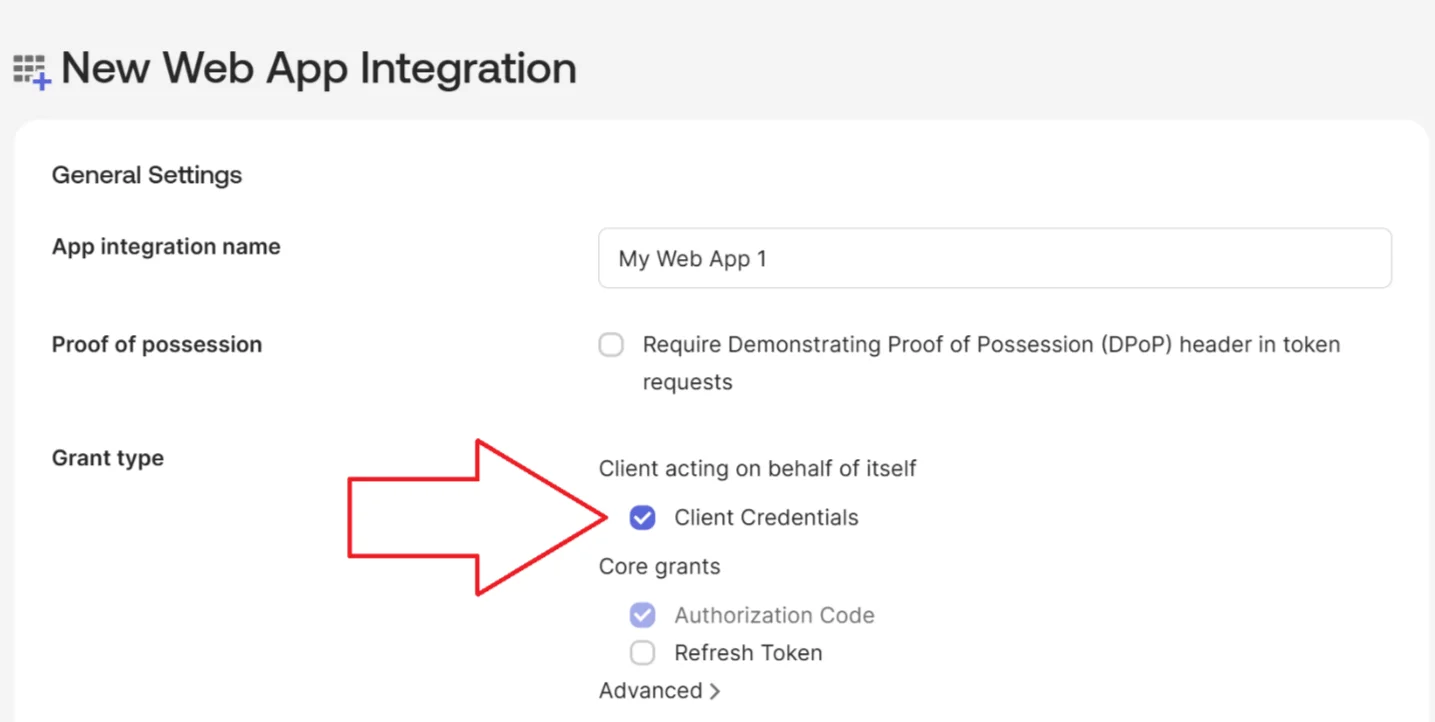Image resolution: width=1435 pixels, height=722 pixels.
Task: Enable the DPoP token requests requirement
Action: tap(611, 344)
